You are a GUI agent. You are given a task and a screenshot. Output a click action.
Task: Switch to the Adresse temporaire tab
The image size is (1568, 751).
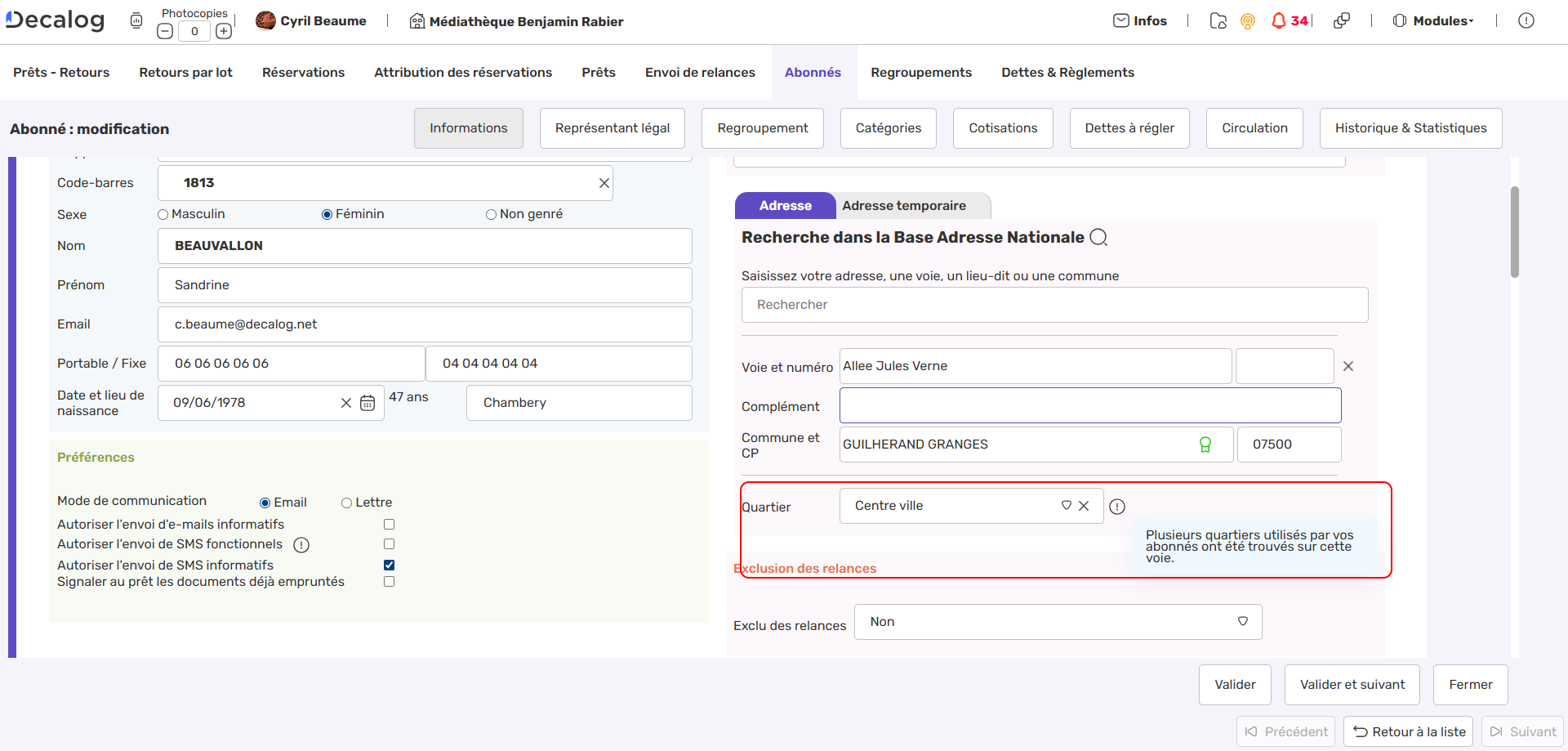click(x=904, y=206)
